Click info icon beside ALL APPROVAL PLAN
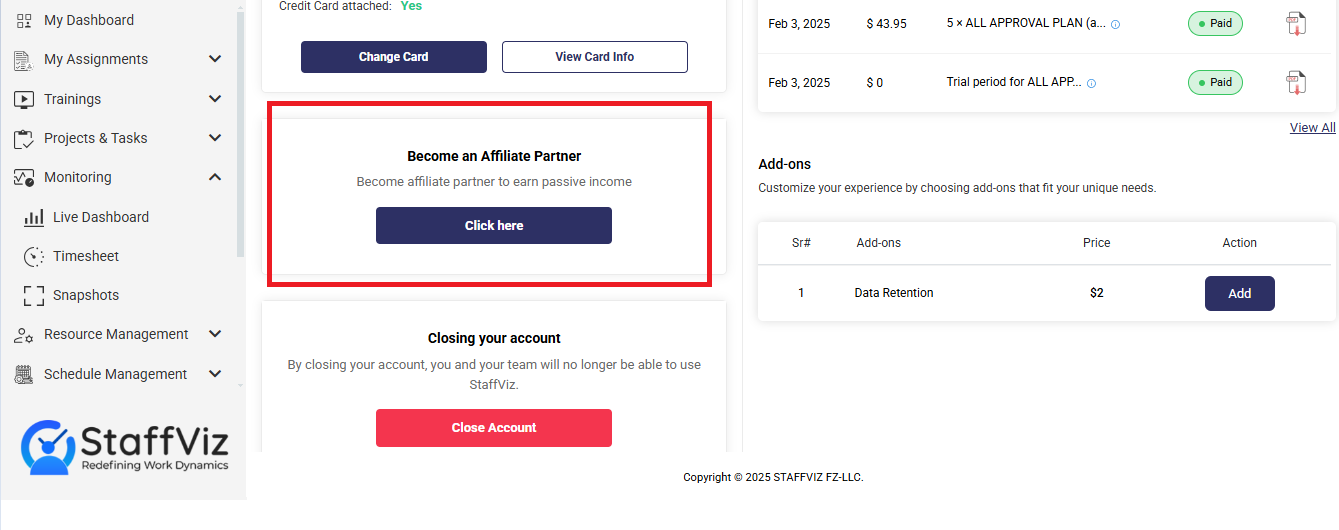The image size is (1339, 530). 1116,24
